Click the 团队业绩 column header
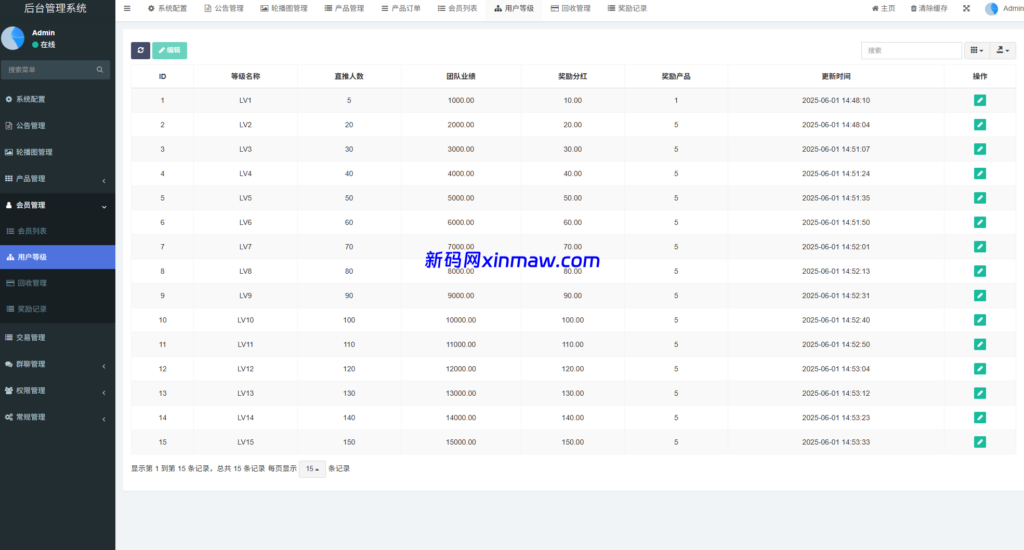 pyautogui.click(x=461, y=76)
